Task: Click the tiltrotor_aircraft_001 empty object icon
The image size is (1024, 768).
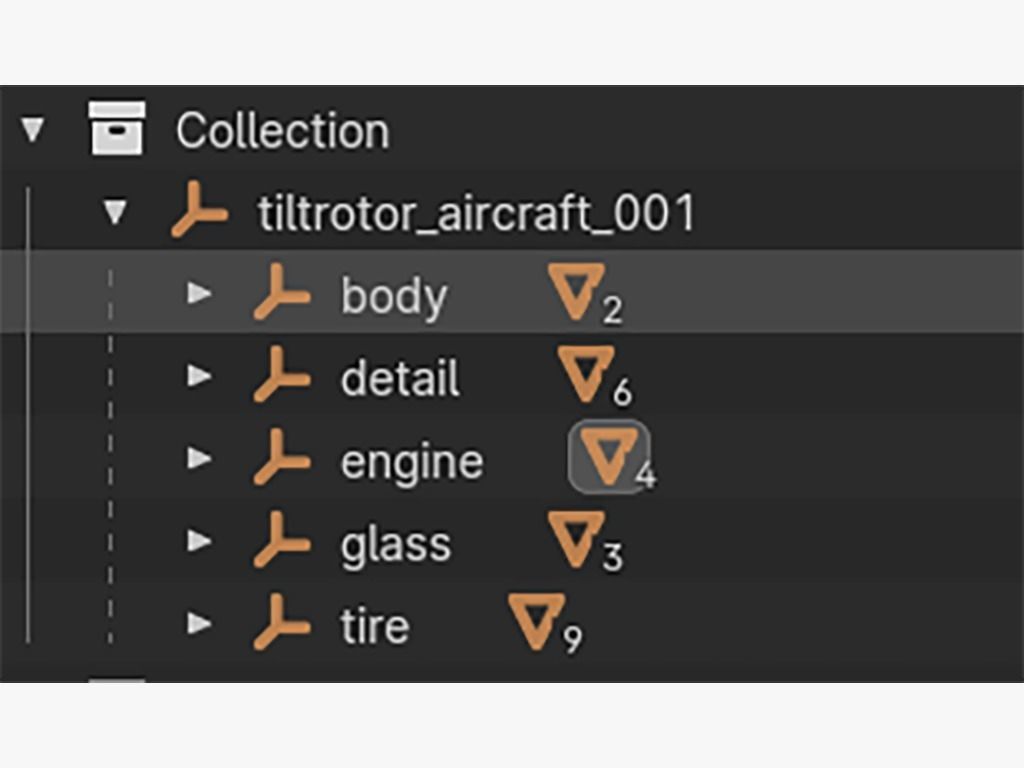Action: pyautogui.click(x=199, y=213)
